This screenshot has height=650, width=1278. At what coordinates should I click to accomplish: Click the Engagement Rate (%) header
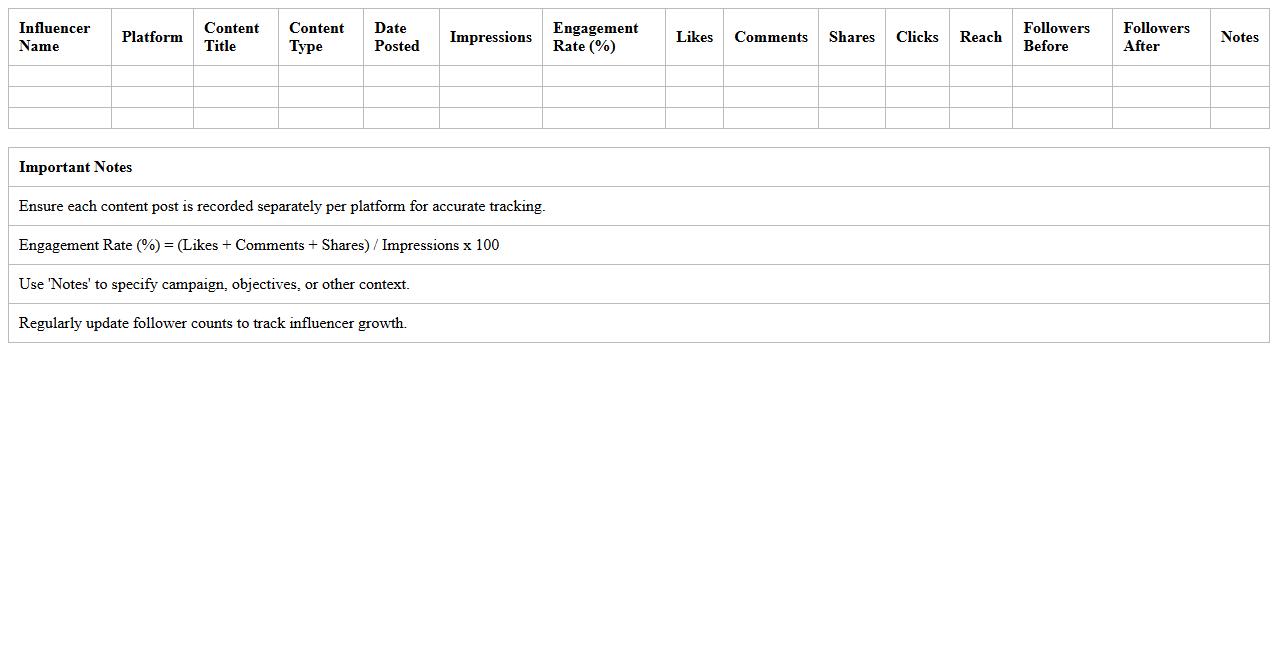click(x=596, y=37)
